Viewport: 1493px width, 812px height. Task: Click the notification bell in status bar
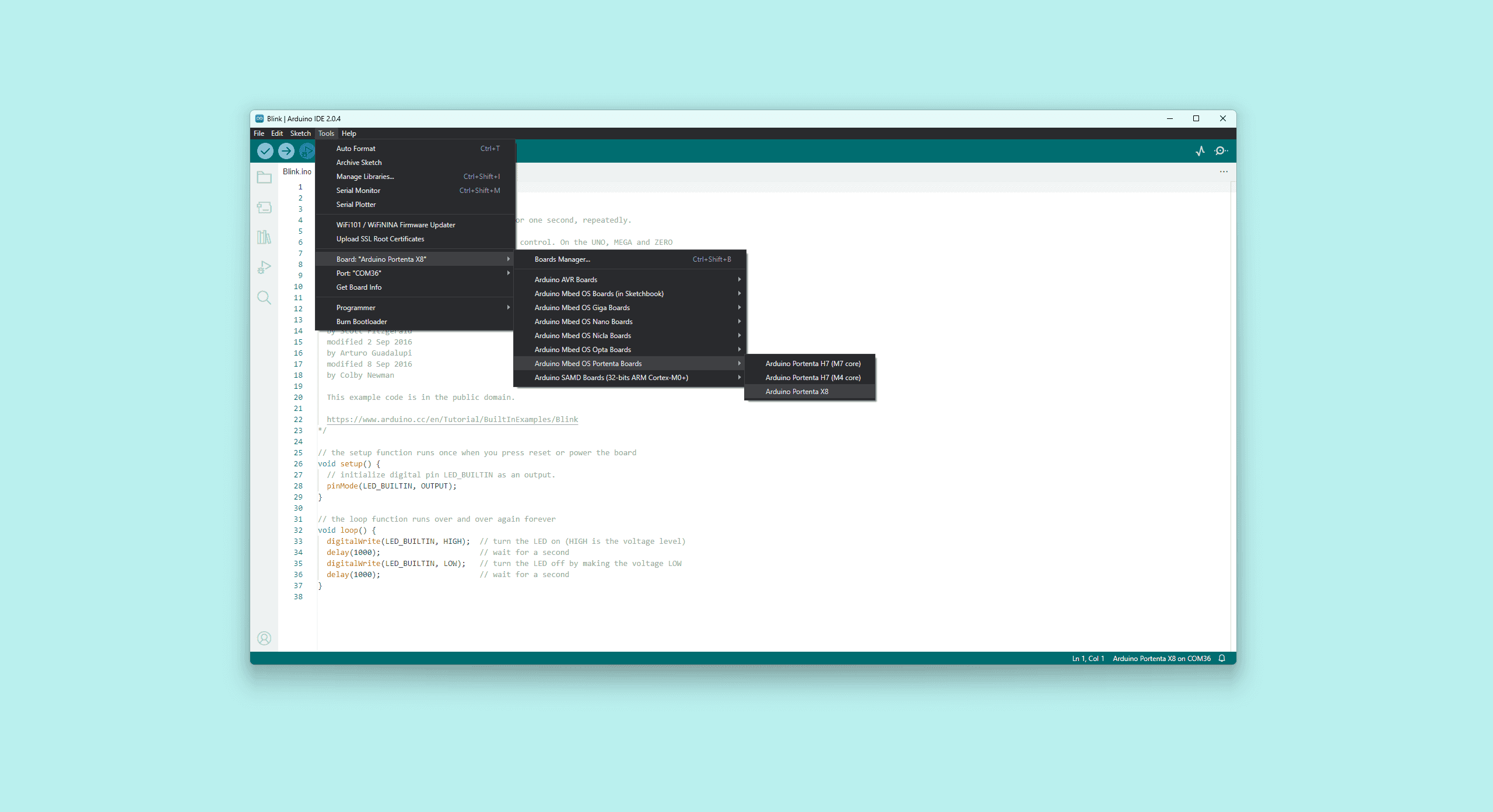(1222, 658)
